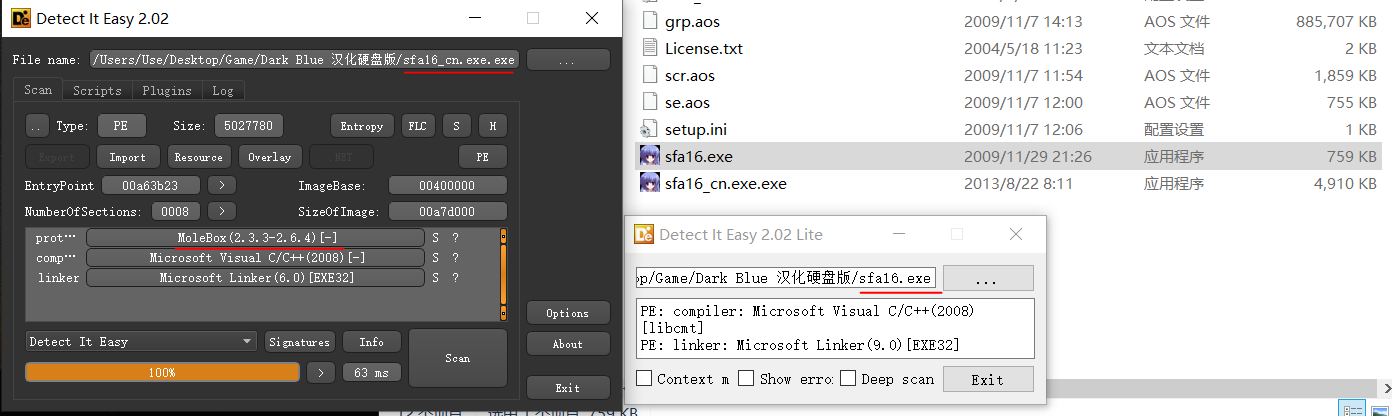1392x416 pixels.
Task: Click the License.txt document icon
Action: pyautogui.click(x=650, y=48)
